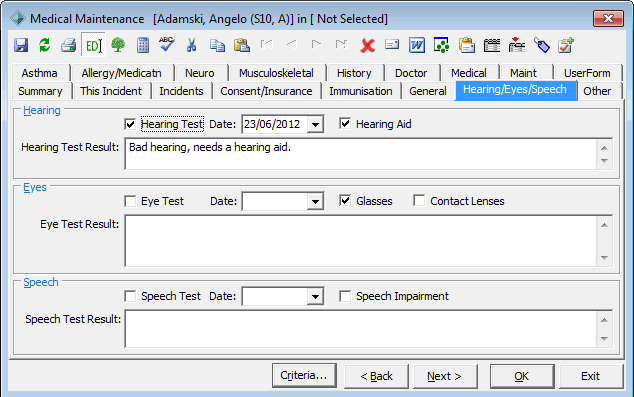Uncheck the Hearing Aid checkbox
Image resolution: width=634 pixels, height=397 pixels.
(345, 123)
